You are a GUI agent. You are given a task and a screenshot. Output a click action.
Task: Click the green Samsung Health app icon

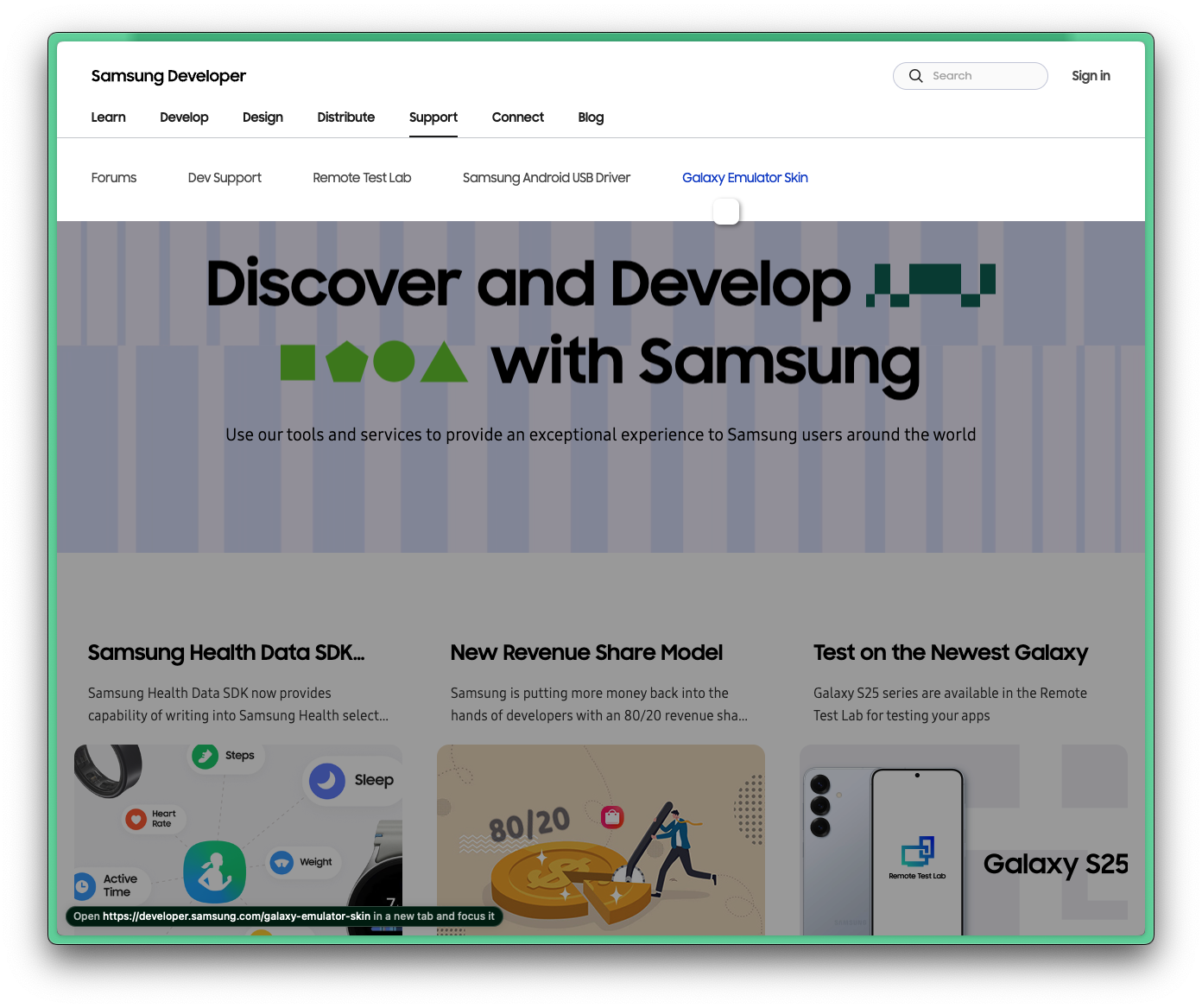tap(215, 872)
